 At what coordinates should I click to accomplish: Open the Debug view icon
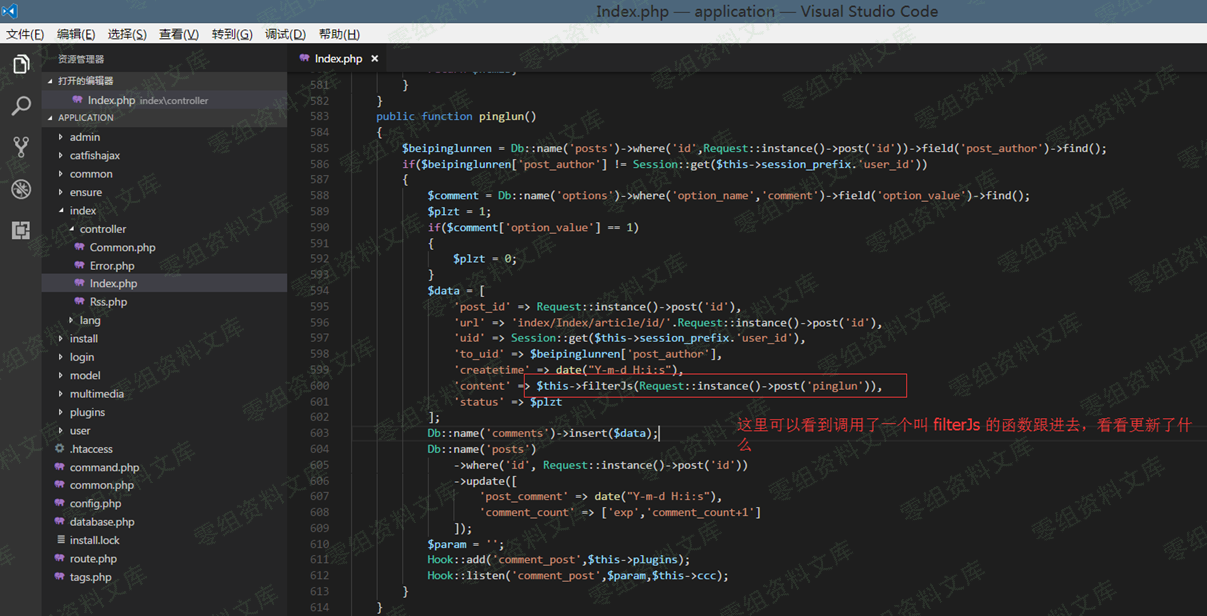click(x=21, y=189)
